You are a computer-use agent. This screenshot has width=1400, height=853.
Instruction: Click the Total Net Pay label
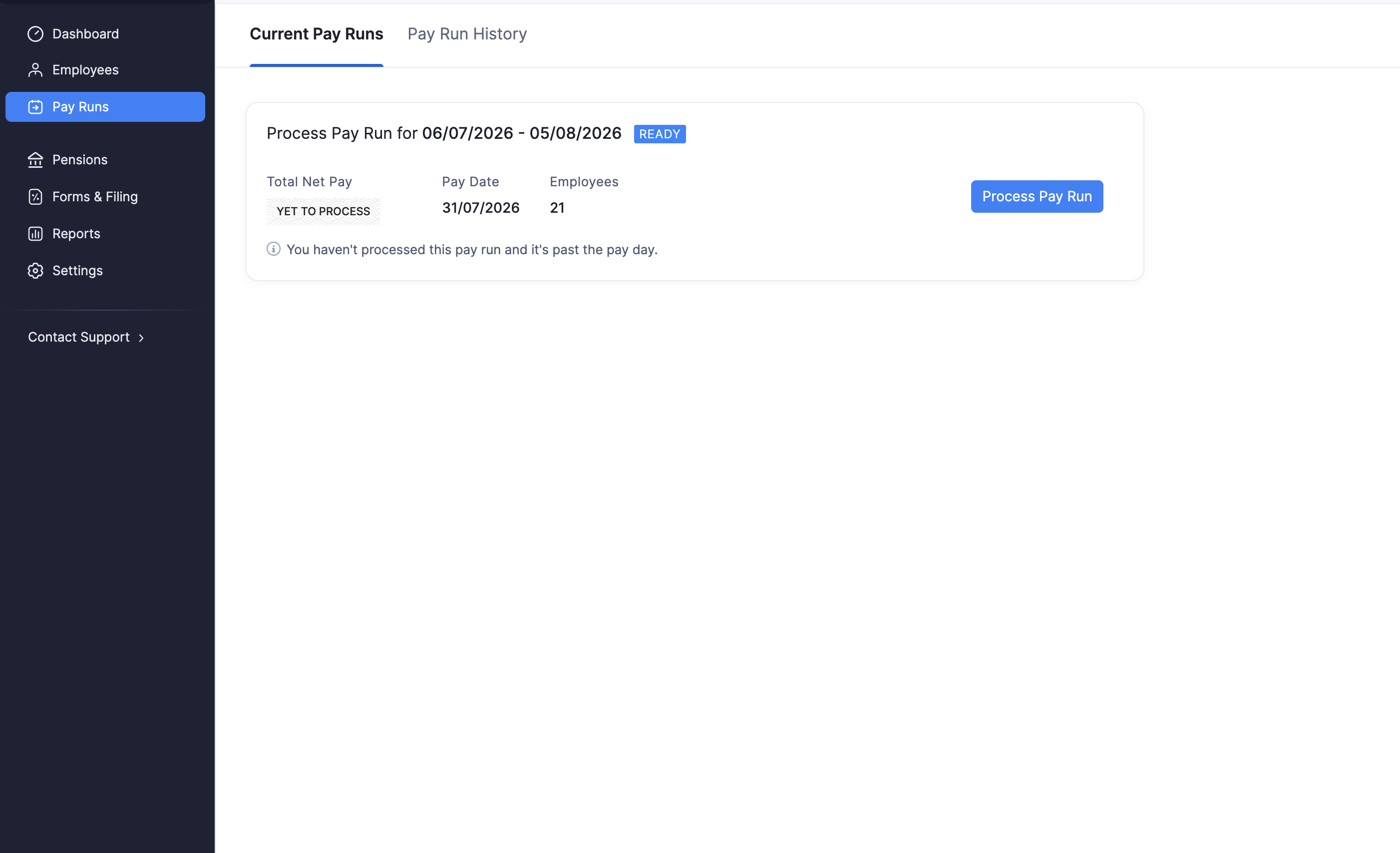[x=310, y=182]
